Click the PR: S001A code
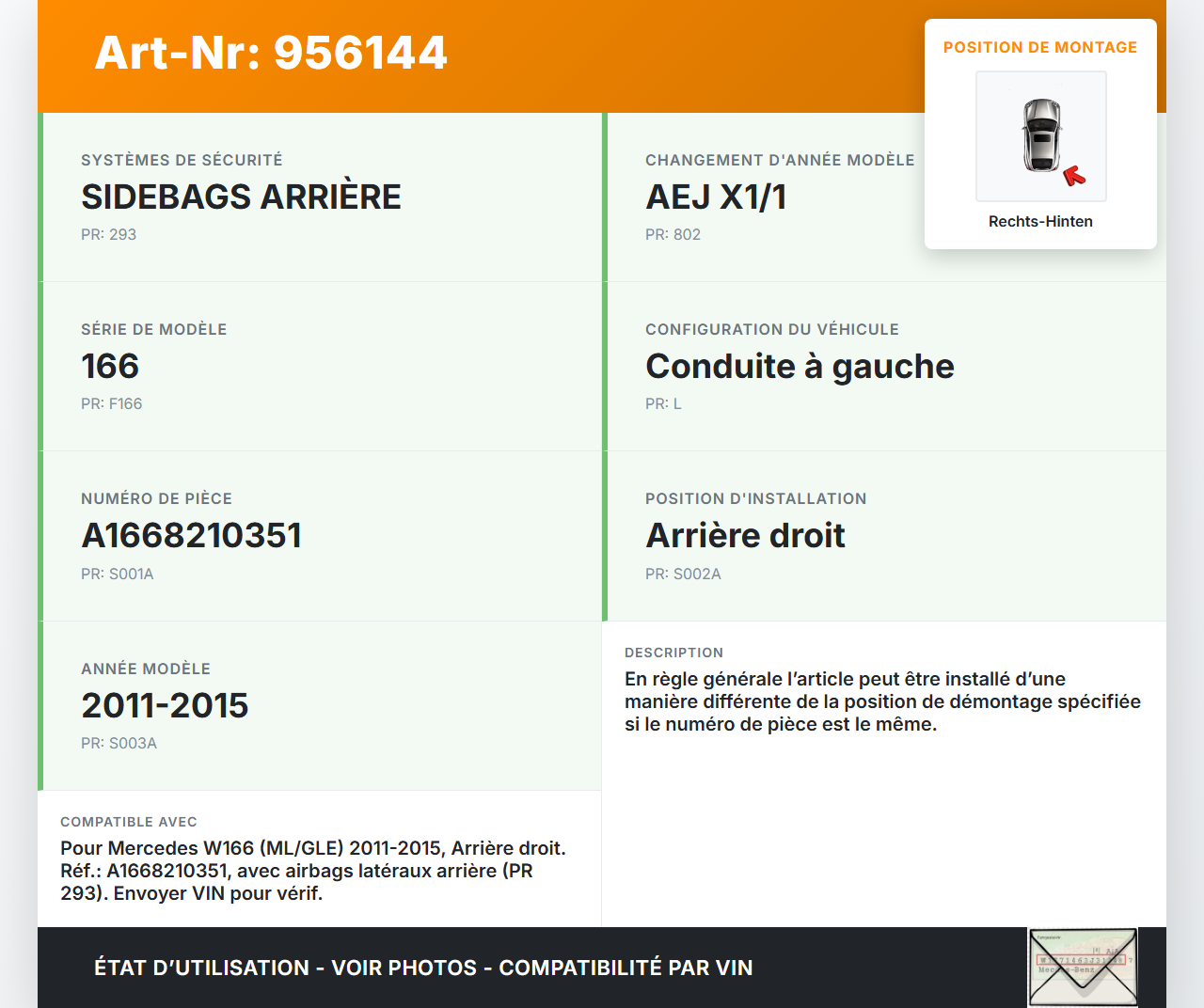This screenshot has height=1008, width=1204. [x=117, y=574]
